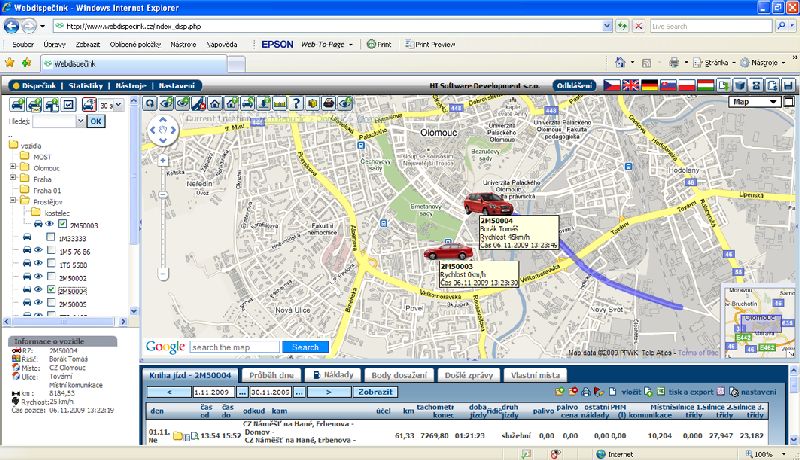Click the search the map input field
The height and width of the screenshot is (460, 800).
coord(234,347)
